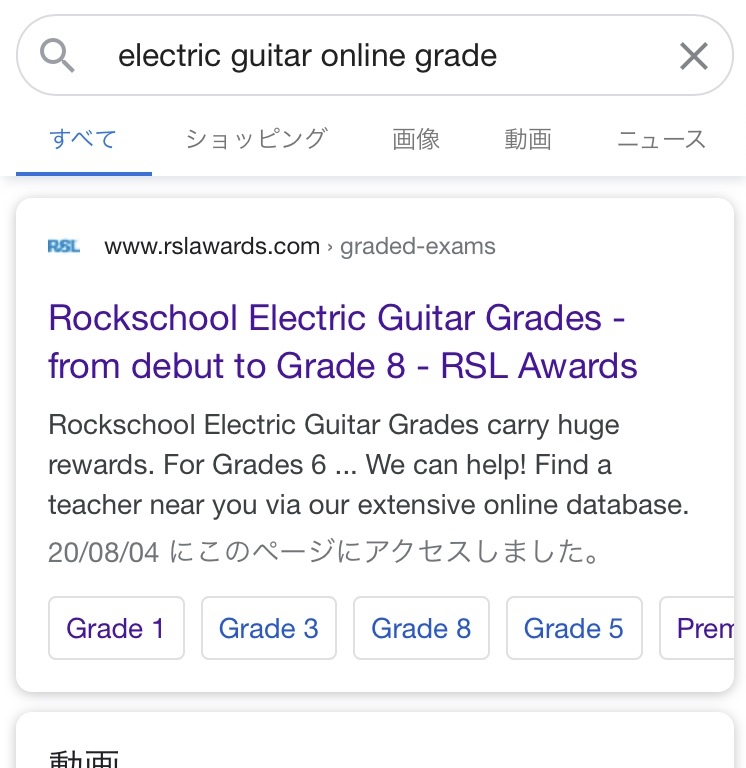
Task: Click the result snippet description text
Action: tap(368, 465)
